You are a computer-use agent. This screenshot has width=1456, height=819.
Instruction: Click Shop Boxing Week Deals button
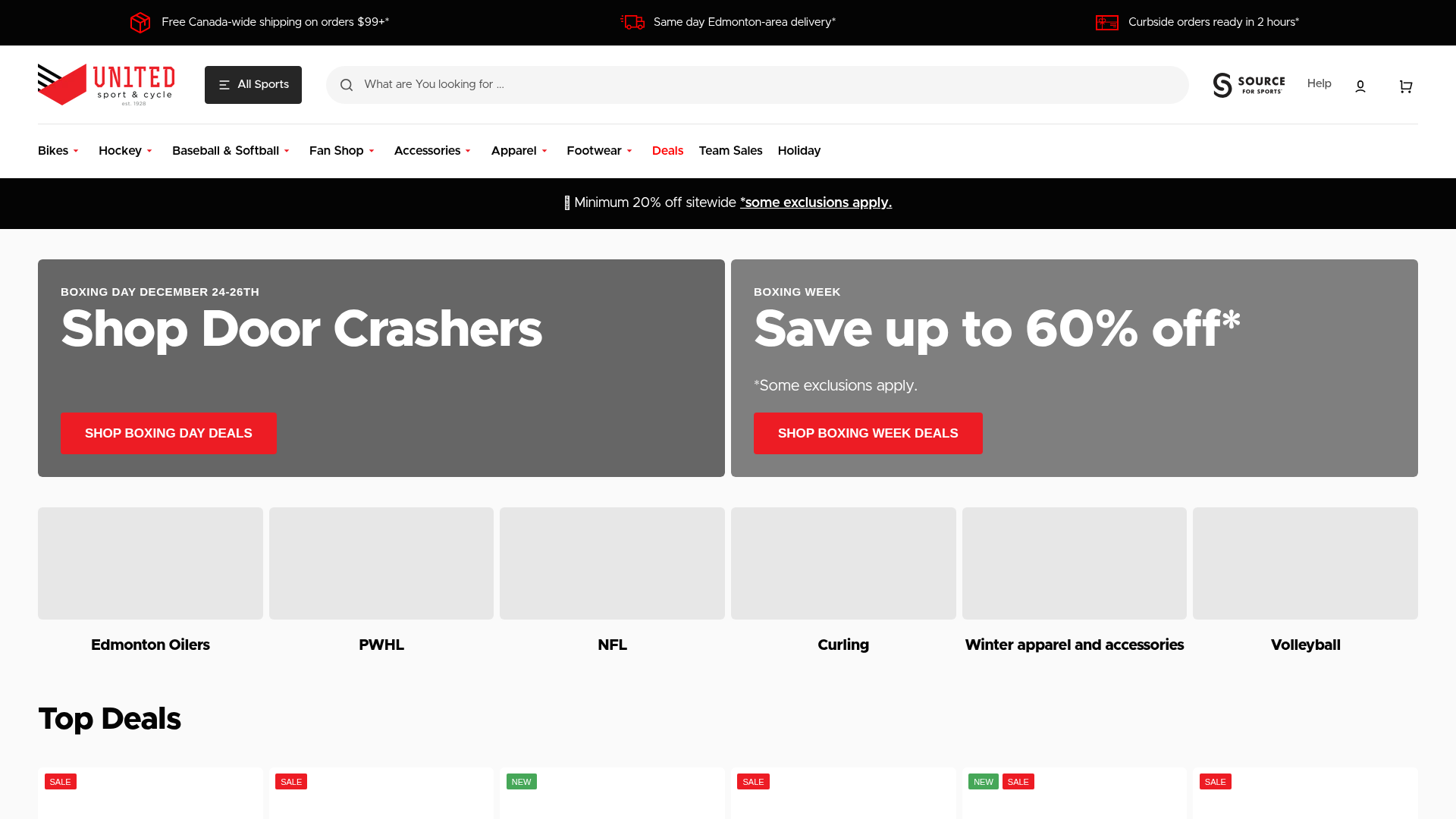pos(868,433)
